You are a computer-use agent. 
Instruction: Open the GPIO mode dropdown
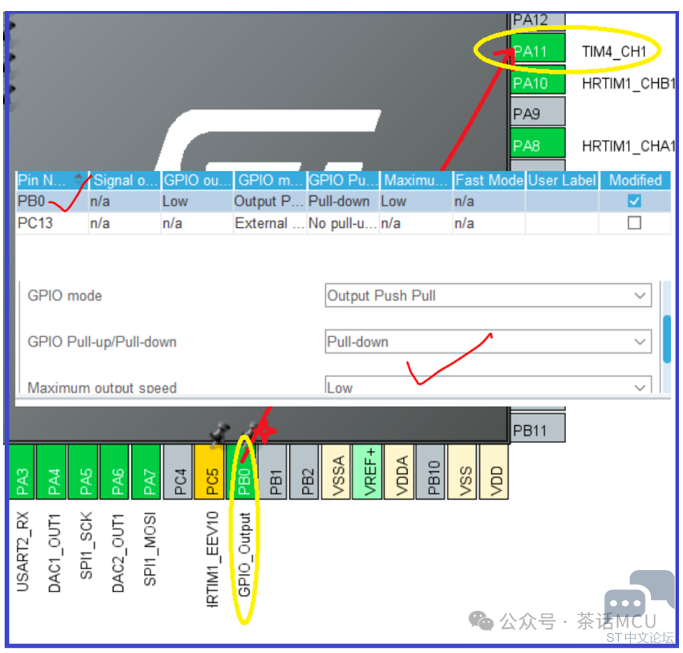[488, 296]
